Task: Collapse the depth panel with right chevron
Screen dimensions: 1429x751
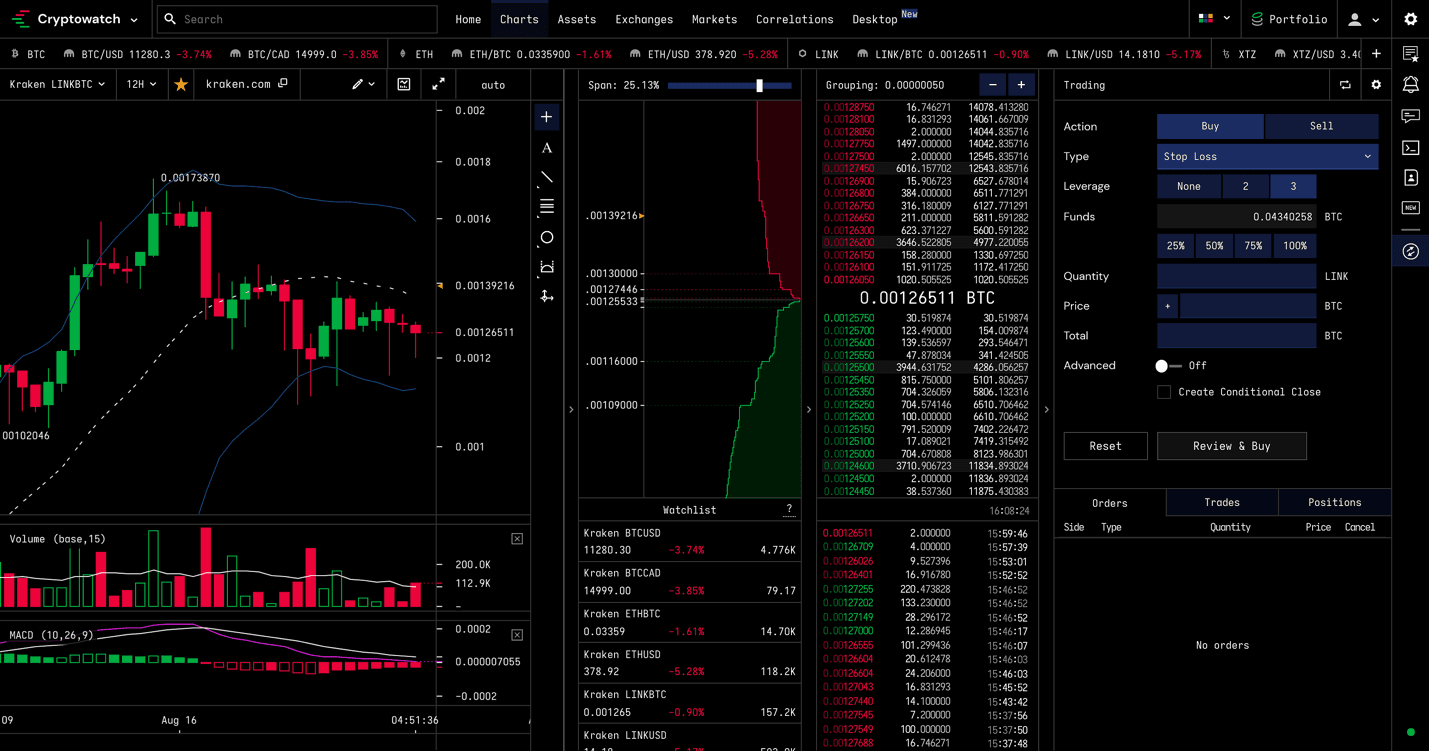Action: [808, 409]
